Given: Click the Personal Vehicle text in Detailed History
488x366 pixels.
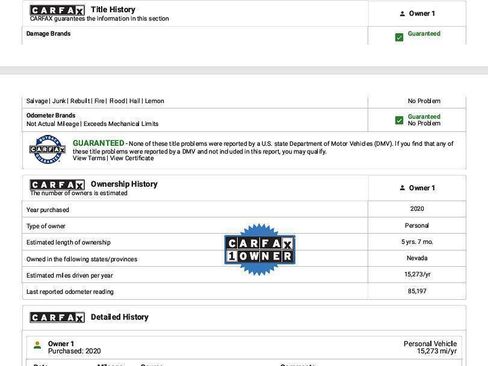Looking at the screenshot, I should (x=430, y=344).
